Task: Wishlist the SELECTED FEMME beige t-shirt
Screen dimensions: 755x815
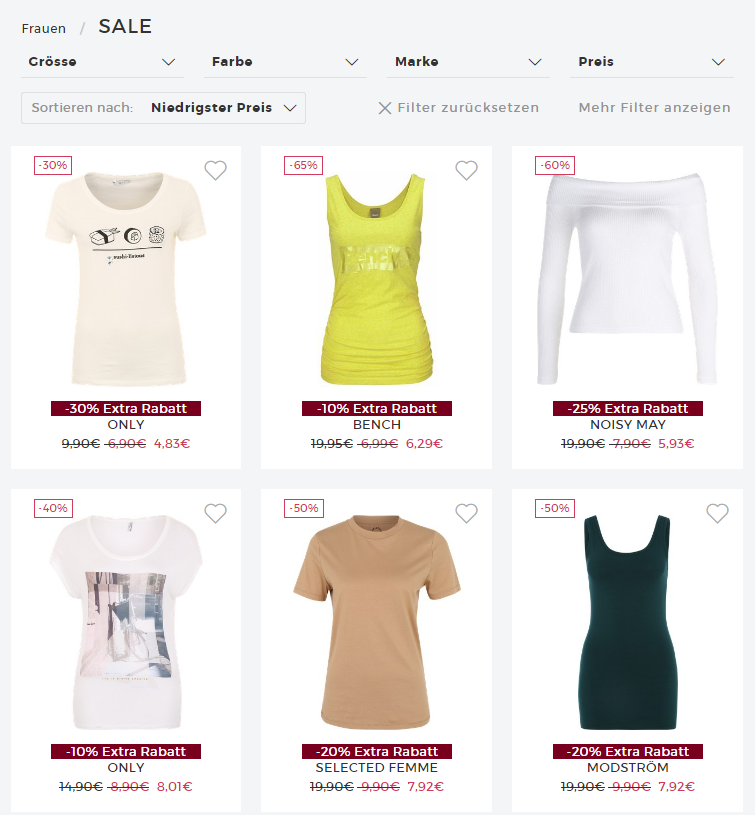Action: point(466,513)
